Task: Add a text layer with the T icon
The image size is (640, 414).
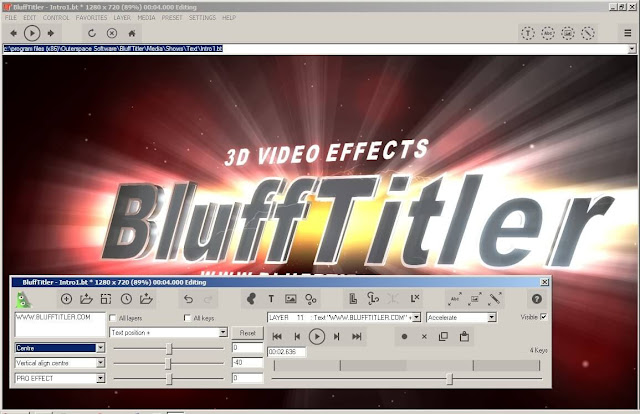Action: tap(271, 299)
